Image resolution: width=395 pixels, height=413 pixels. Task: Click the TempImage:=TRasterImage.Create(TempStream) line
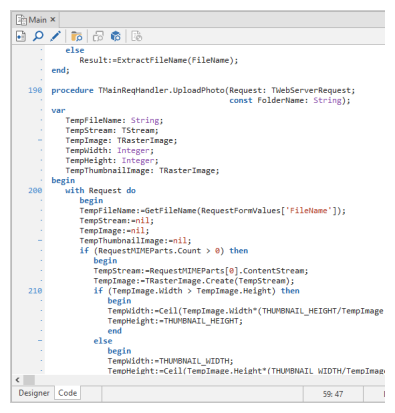click(x=194, y=281)
